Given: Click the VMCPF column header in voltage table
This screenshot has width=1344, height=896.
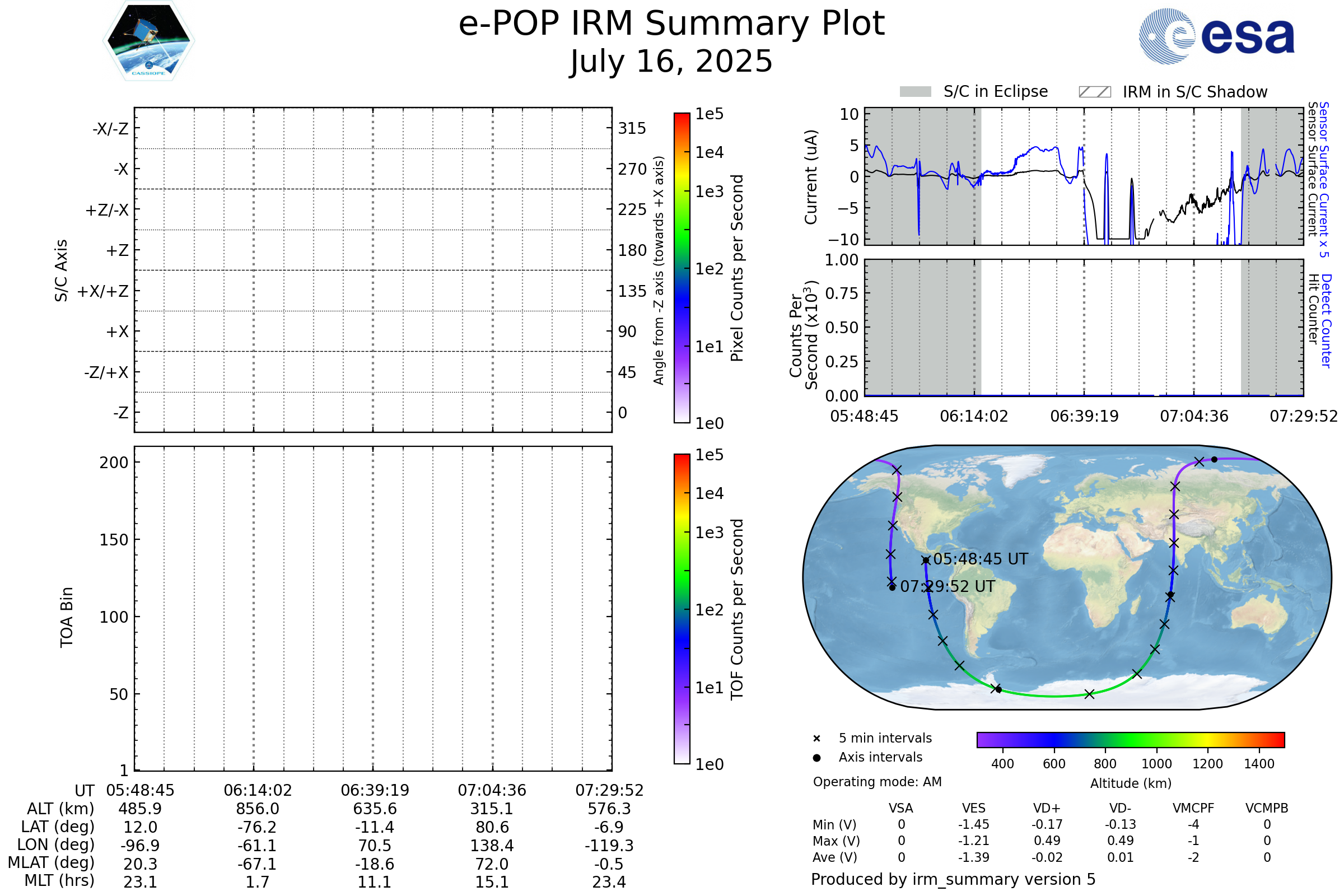Looking at the screenshot, I should point(1193,808).
